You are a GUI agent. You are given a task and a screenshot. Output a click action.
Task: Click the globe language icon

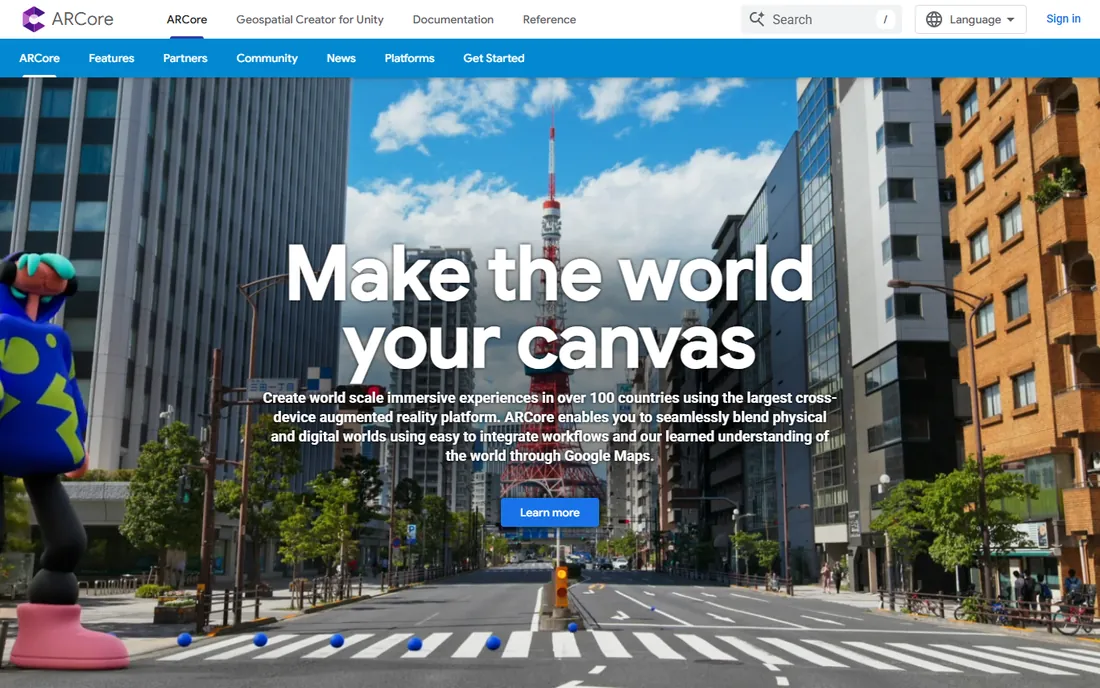(x=934, y=20)
